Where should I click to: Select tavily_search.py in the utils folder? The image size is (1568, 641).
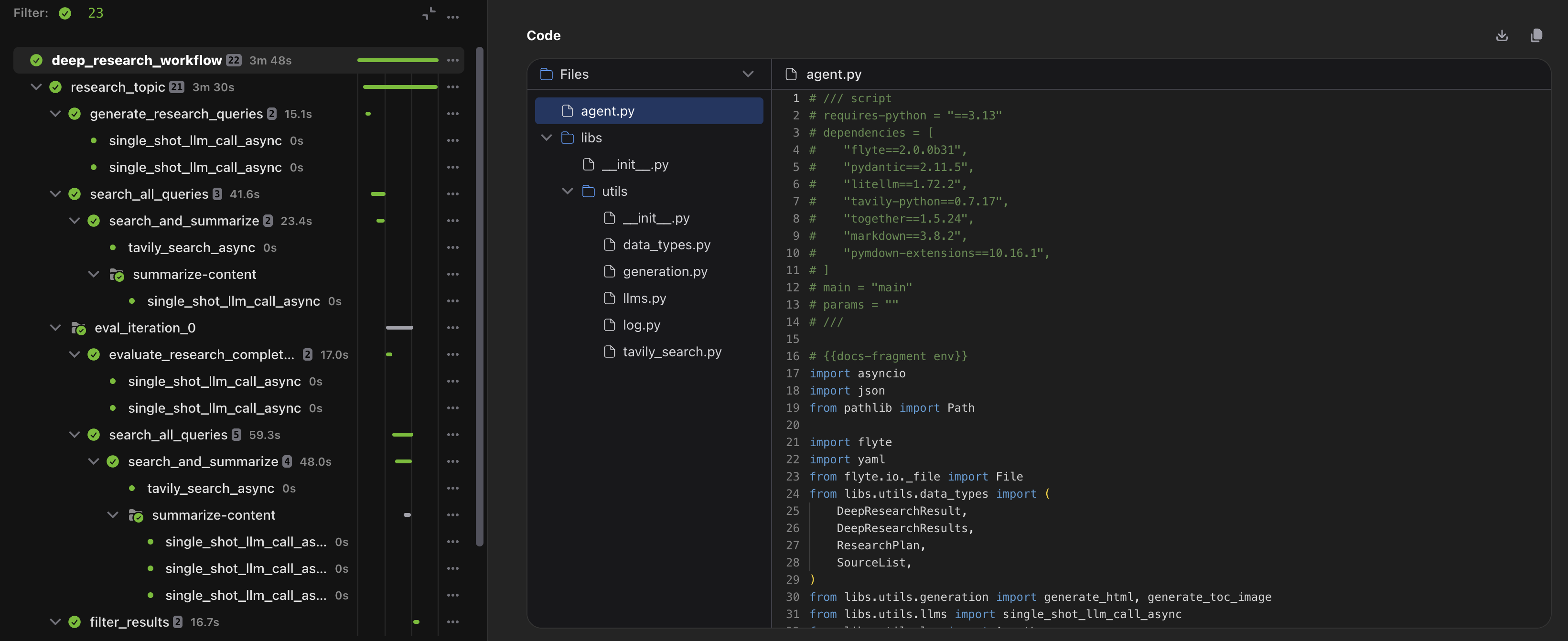click(x=671, y=351)
